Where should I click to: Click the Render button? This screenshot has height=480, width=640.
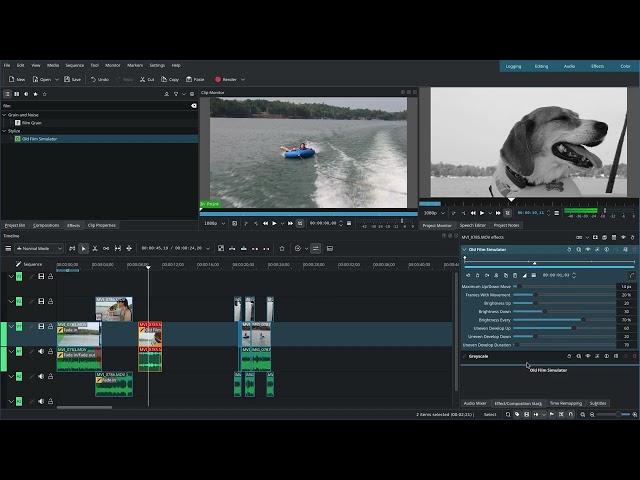click(226, 80)
